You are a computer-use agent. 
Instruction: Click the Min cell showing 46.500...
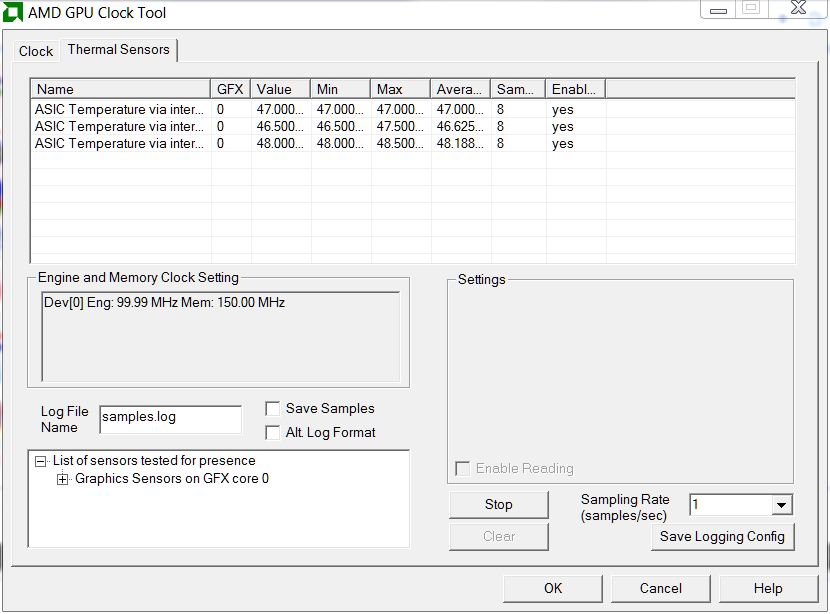[340, 127]
